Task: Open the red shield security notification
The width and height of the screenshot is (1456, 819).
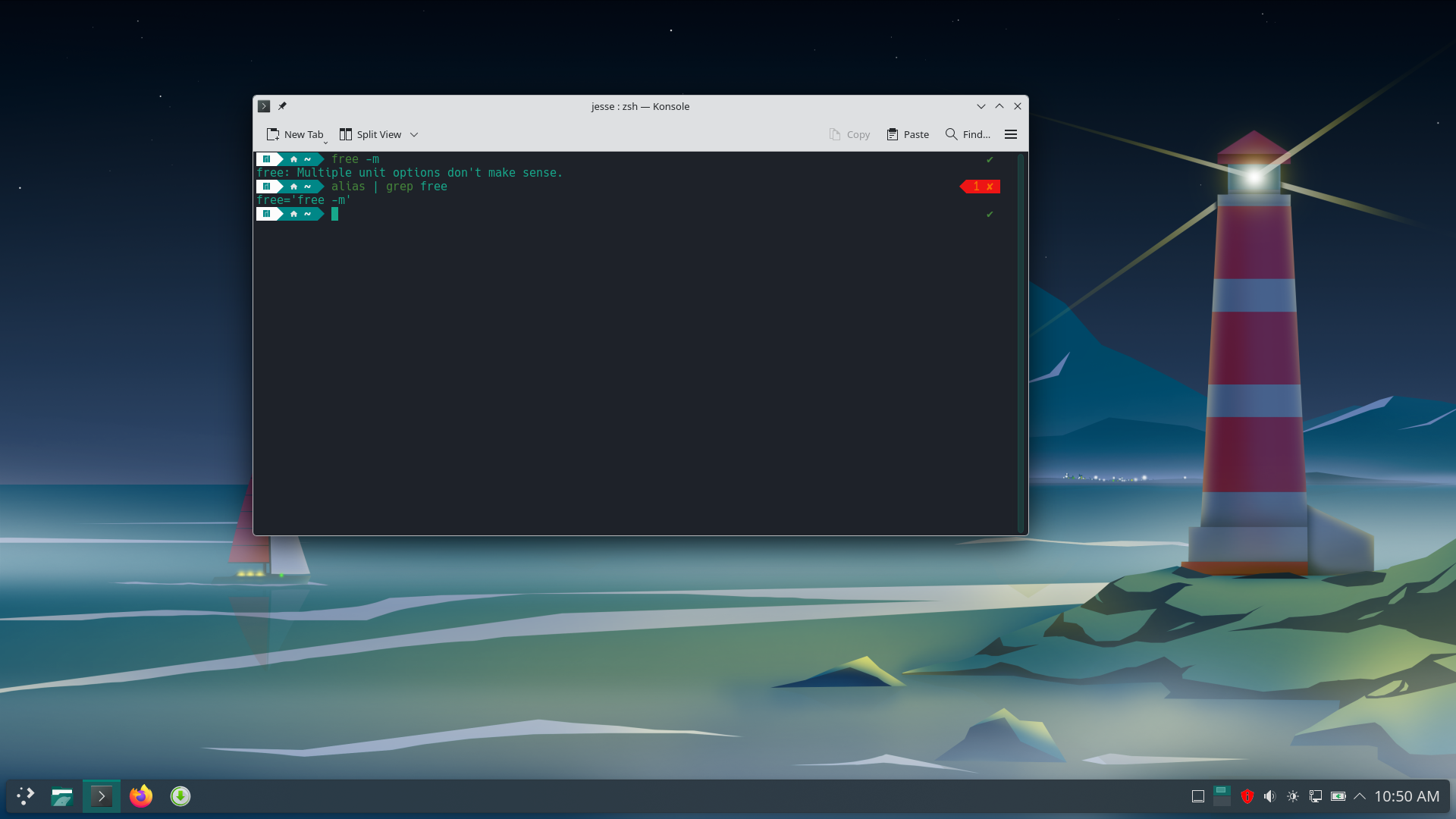Action: tap(1247, 796)
